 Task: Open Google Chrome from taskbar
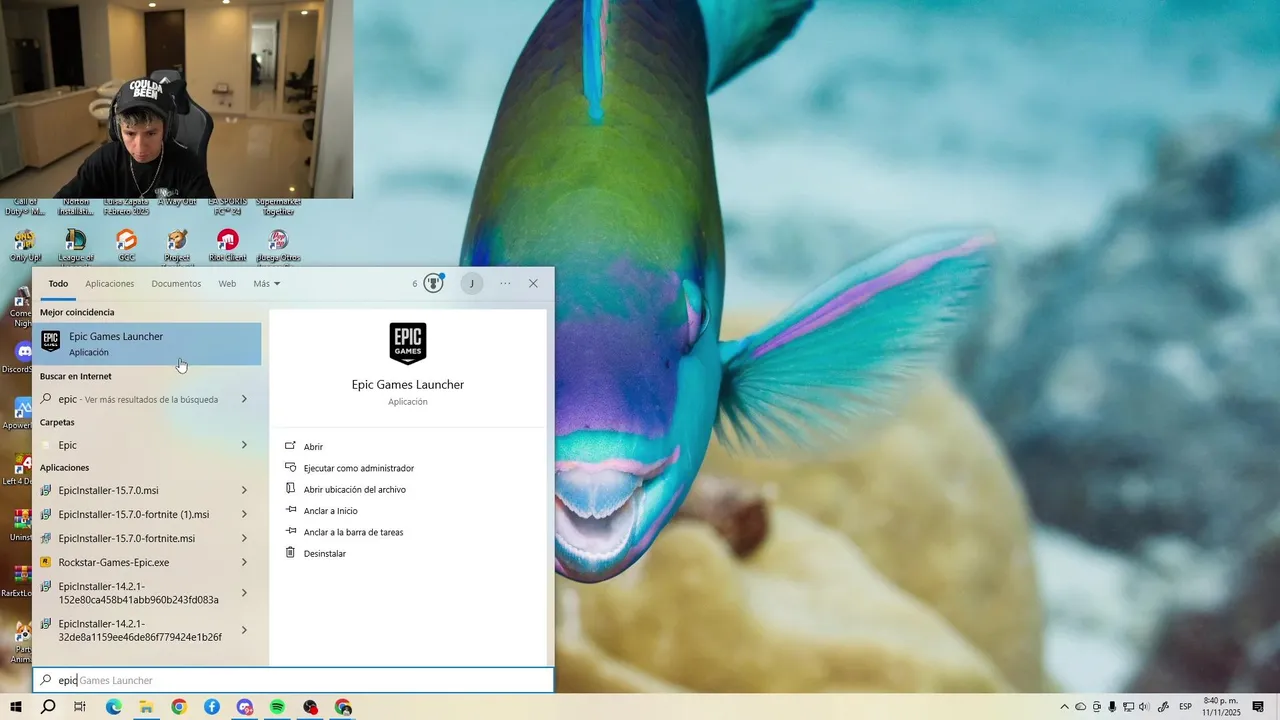coord(179,707)
